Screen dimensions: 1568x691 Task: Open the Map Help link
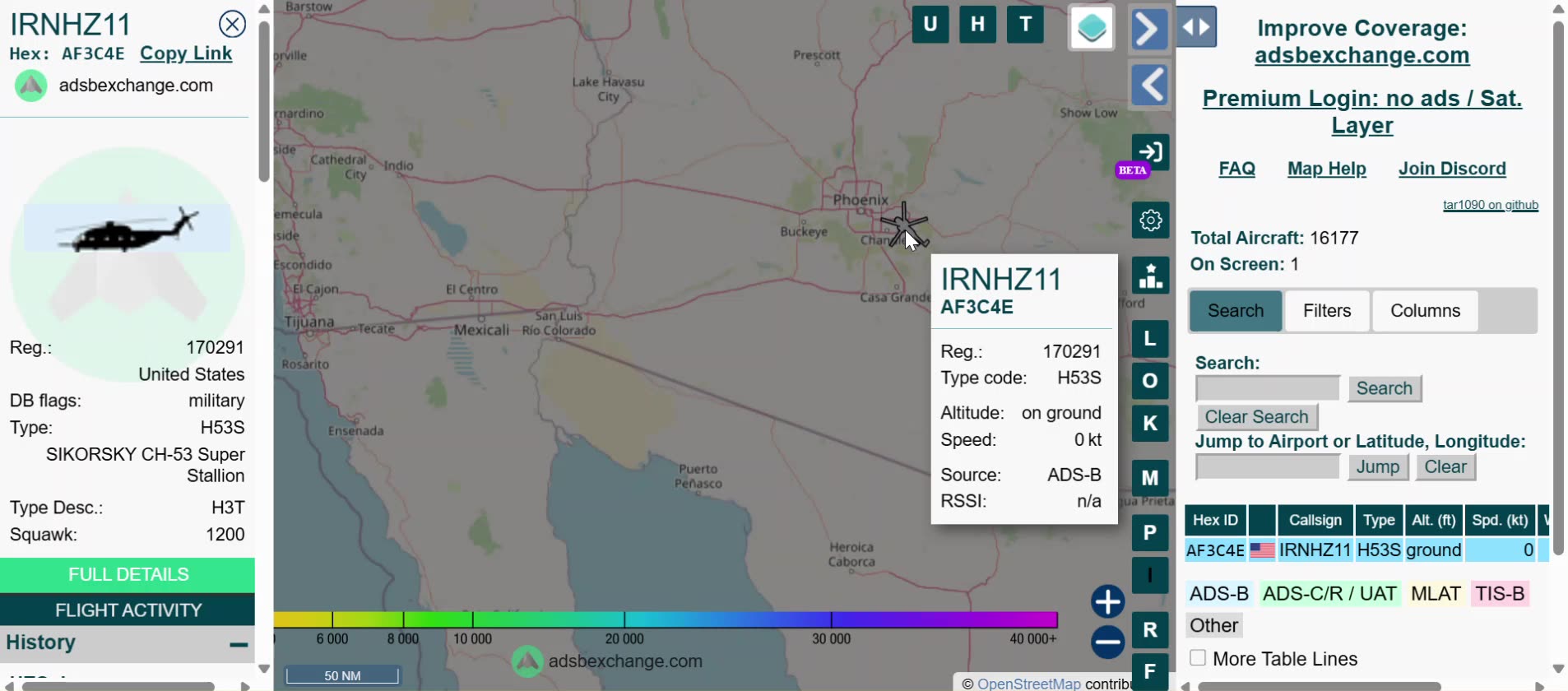(x=1326, y=169)
